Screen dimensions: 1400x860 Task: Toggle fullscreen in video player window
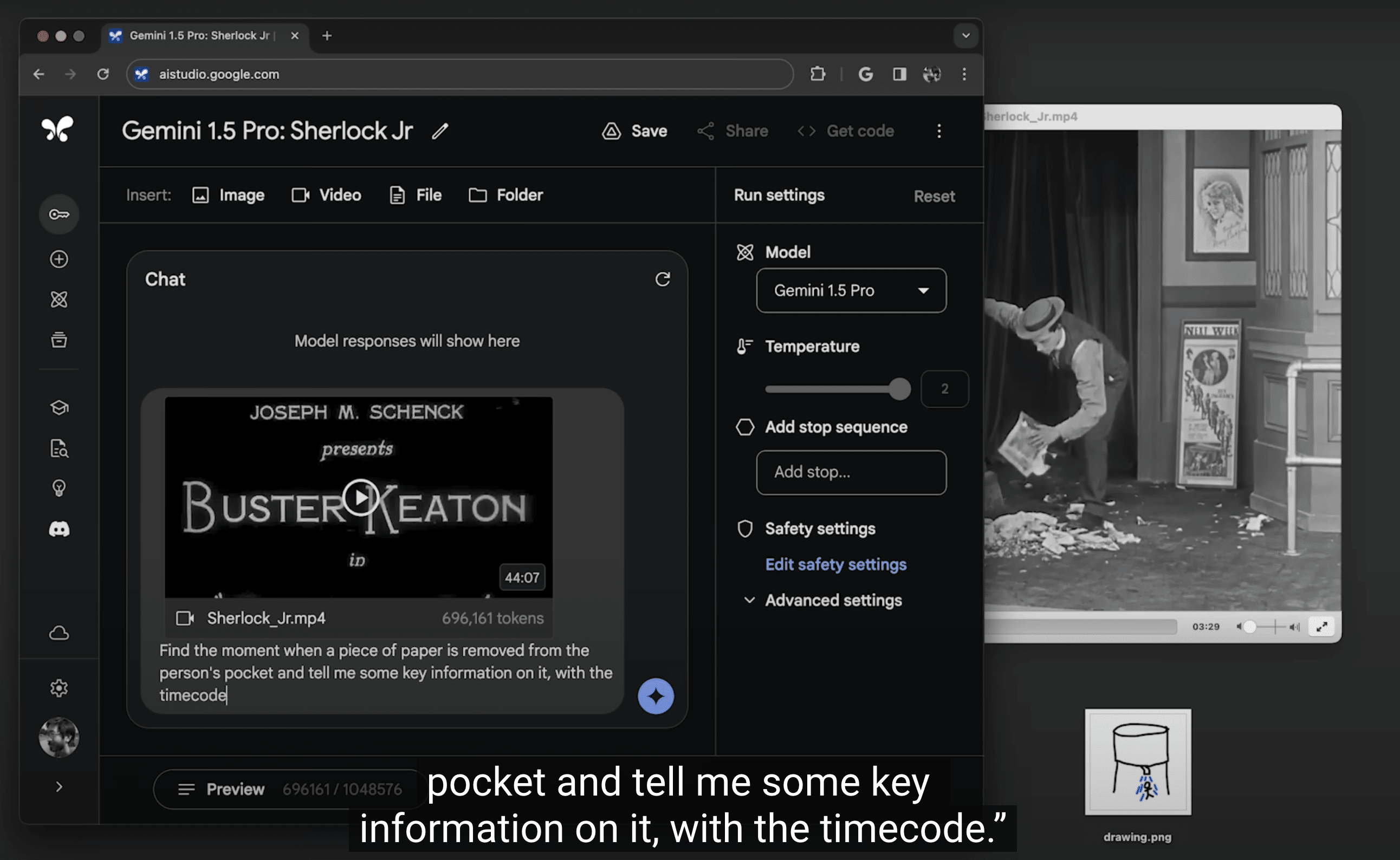1321,627
